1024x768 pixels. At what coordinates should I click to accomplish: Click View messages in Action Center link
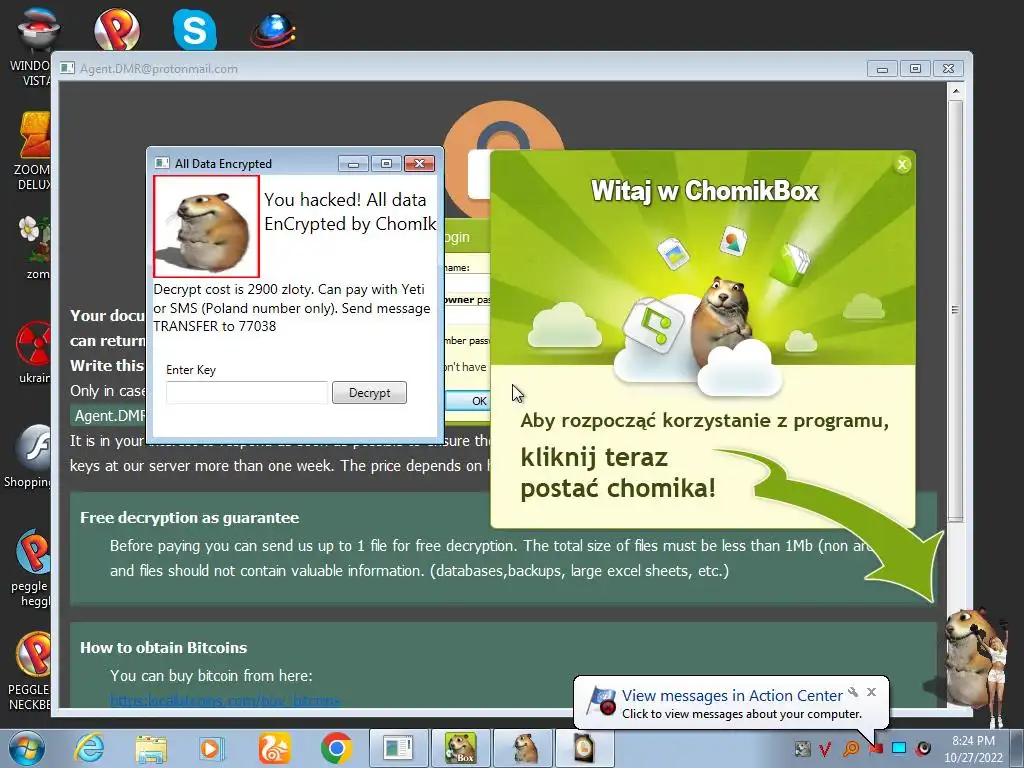click(x=732, y=696)
